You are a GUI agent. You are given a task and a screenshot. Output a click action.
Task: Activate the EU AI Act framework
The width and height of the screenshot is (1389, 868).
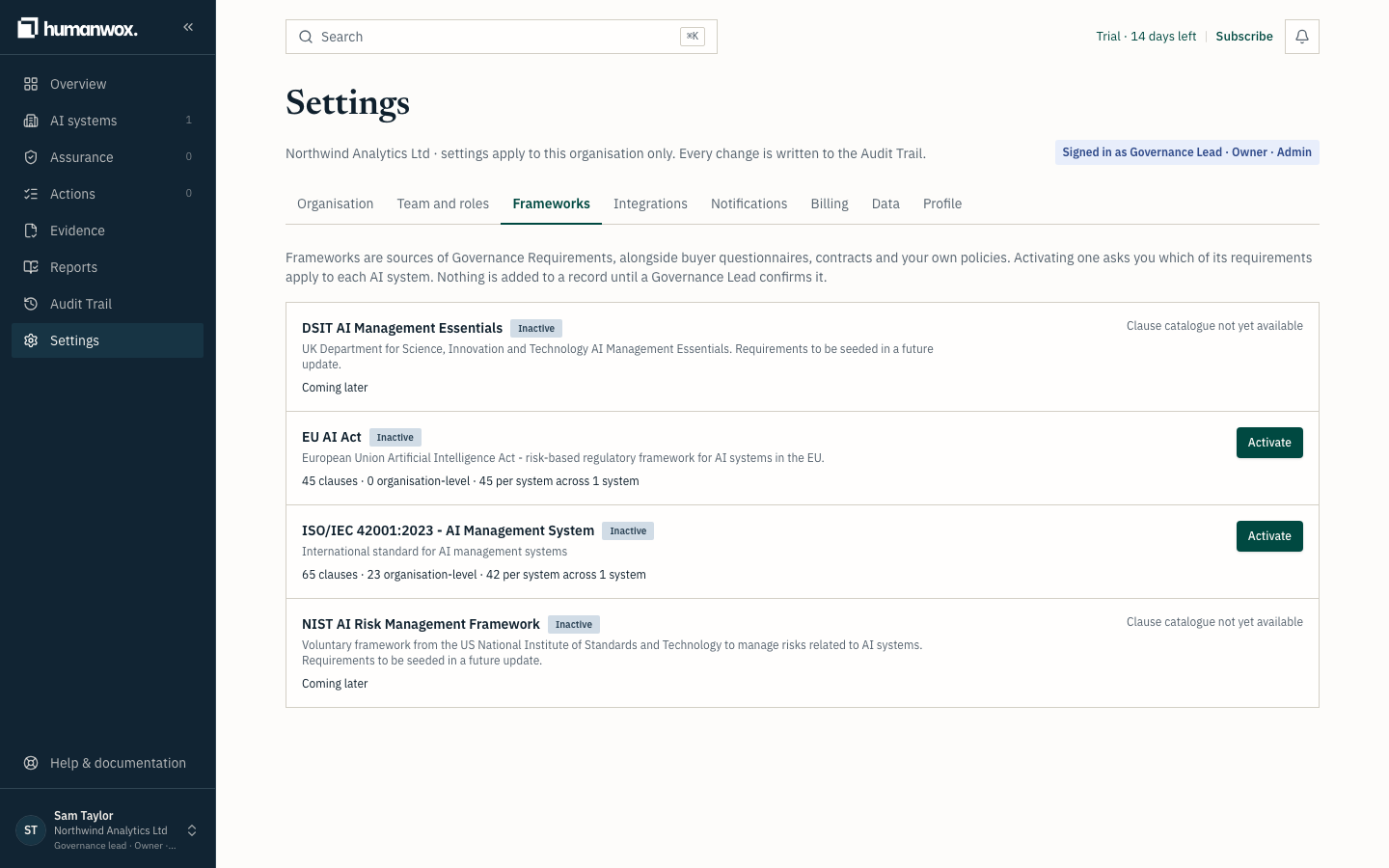pos(1269,443)
